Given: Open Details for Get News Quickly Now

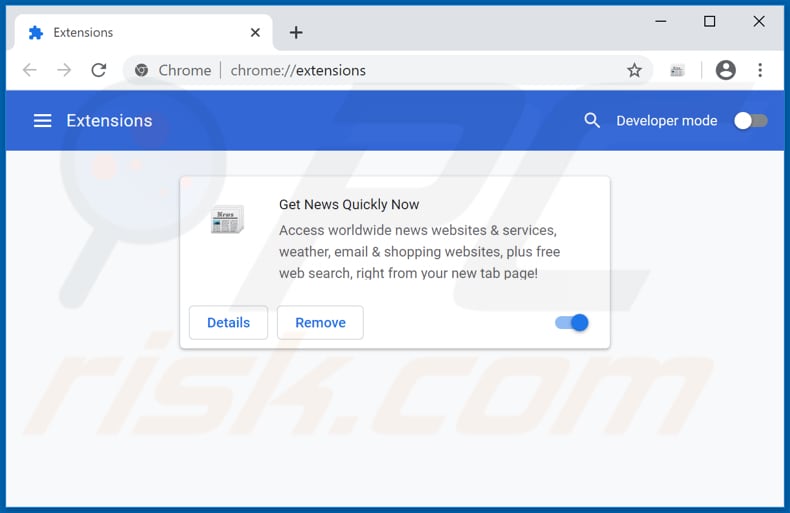Looking at the screenshot, I should (228, 323).
